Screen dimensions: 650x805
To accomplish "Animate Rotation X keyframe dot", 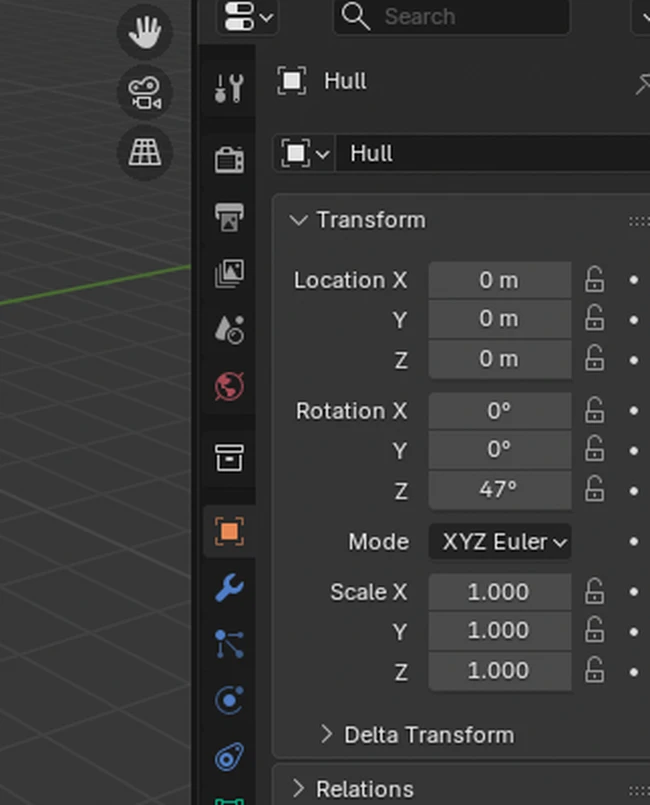I will point(634,411).
